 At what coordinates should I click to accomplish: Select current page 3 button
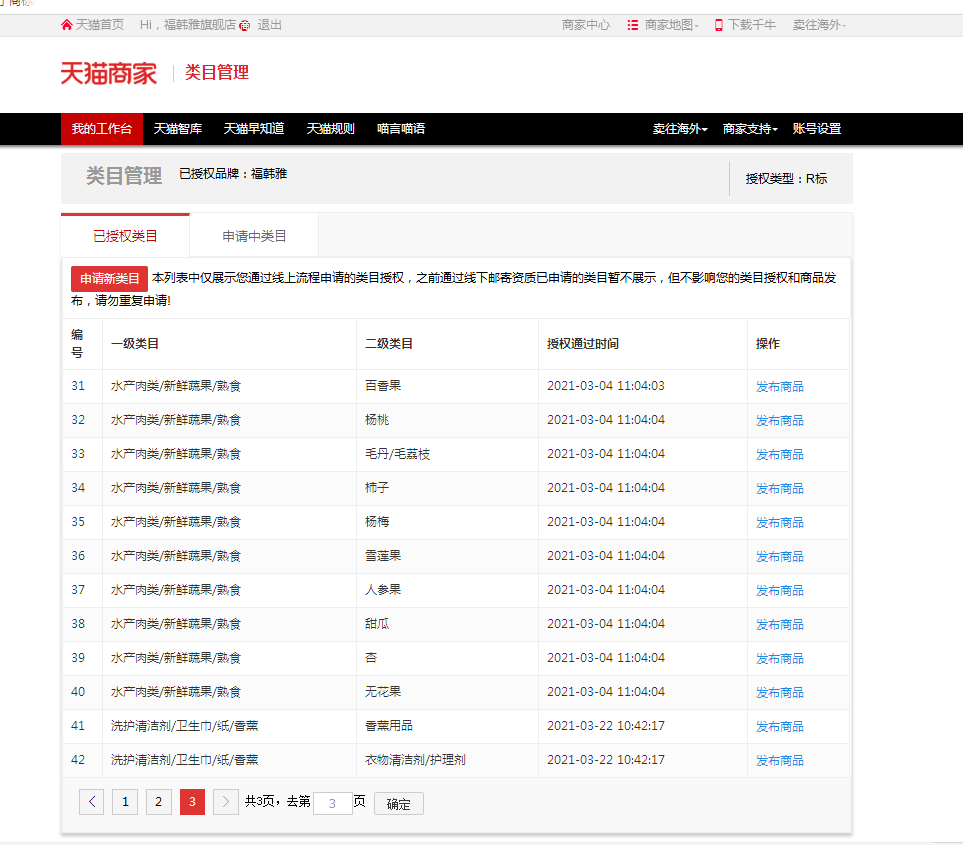192,801
